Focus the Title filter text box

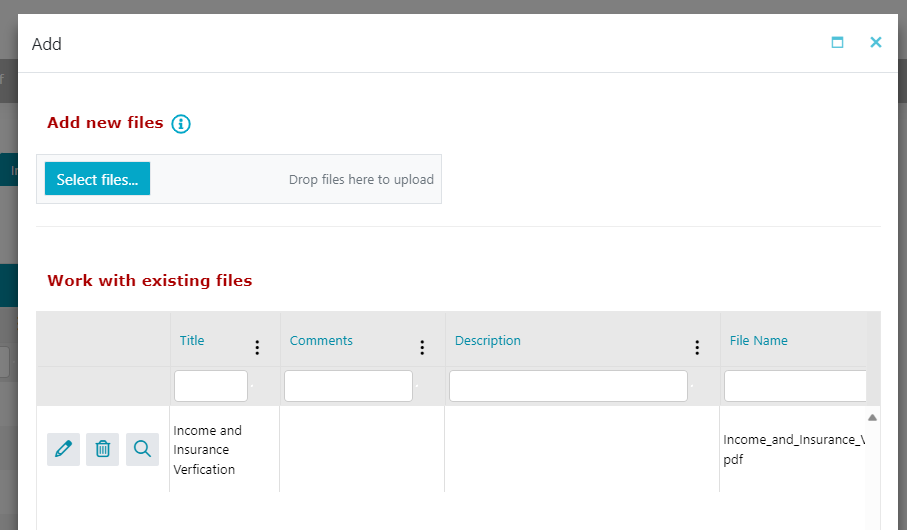click(x=211, y=386)
